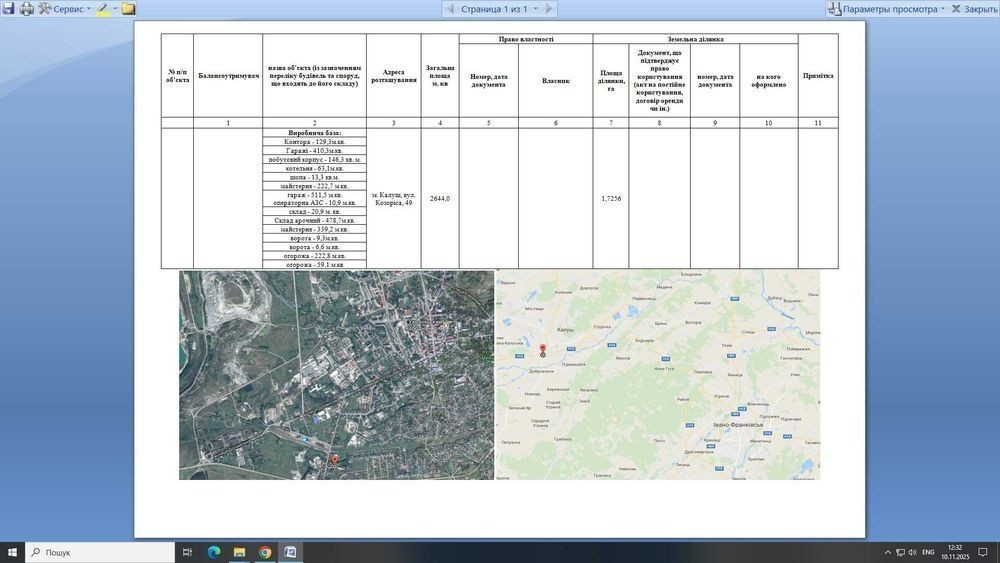Image resolution: width=1000 pixels, height=563 pixels.
Task: Activate the text highlighter pen tool
Action: (x=103, y=9)
